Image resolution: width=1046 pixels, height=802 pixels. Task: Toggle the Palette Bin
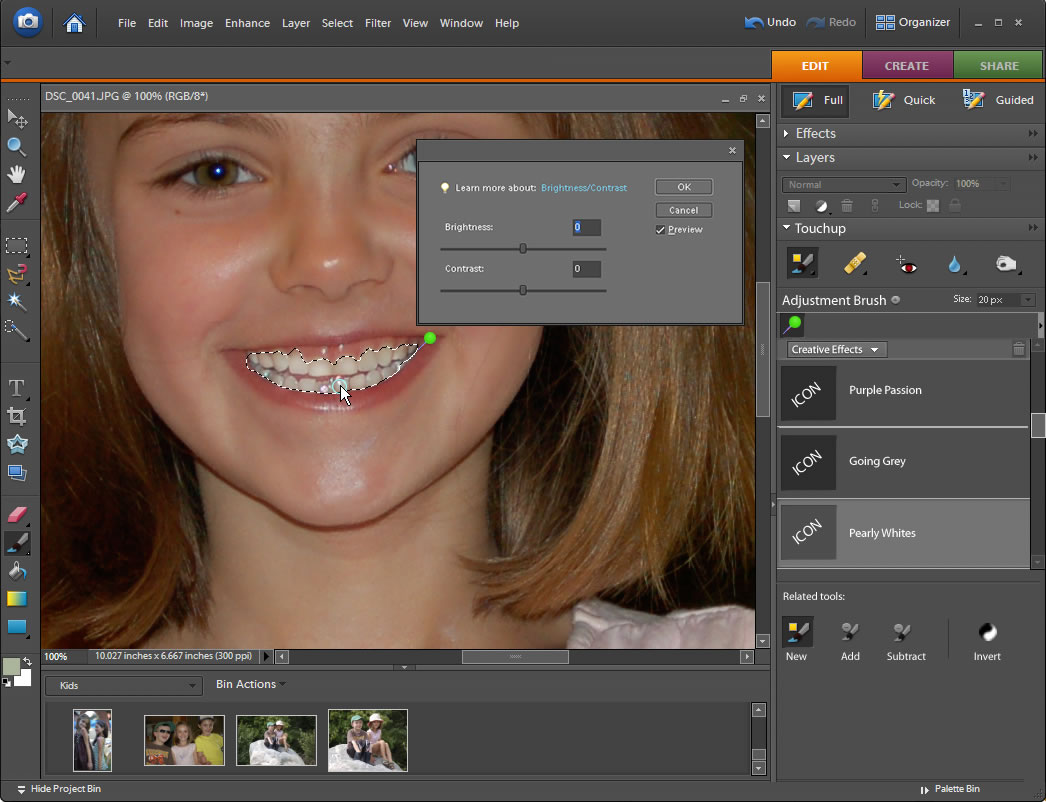(x=950, y=789)
